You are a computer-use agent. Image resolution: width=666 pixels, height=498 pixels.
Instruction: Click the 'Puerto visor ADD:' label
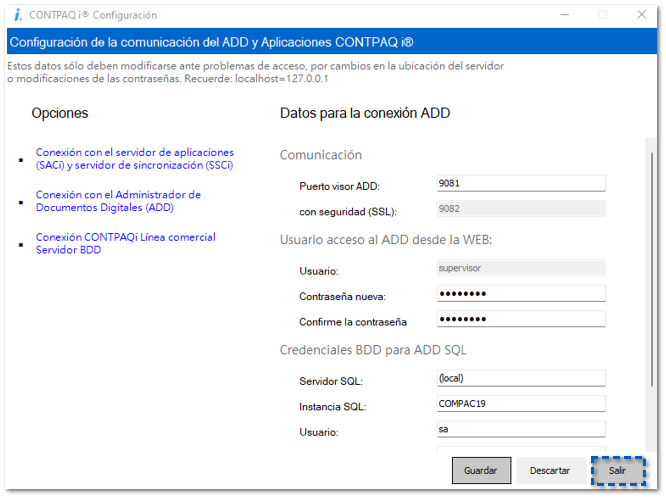(x=339, y=186)
